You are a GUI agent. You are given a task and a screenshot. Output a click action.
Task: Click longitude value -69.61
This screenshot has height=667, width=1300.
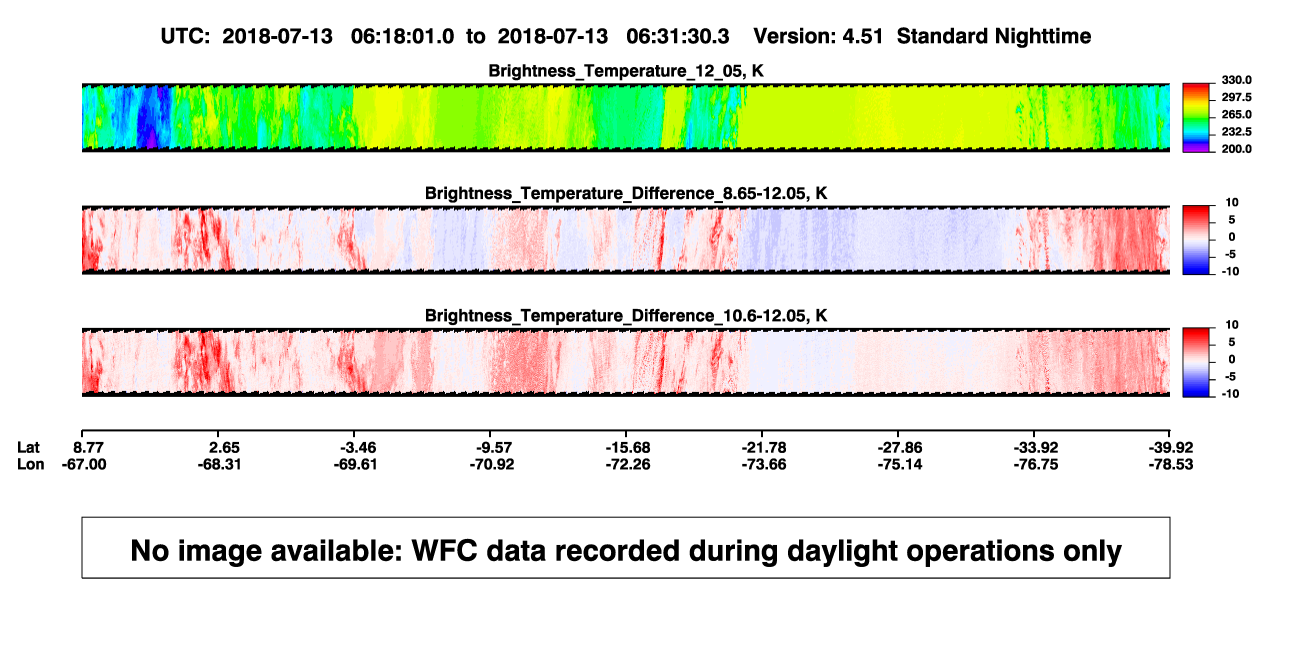(356, 464)
